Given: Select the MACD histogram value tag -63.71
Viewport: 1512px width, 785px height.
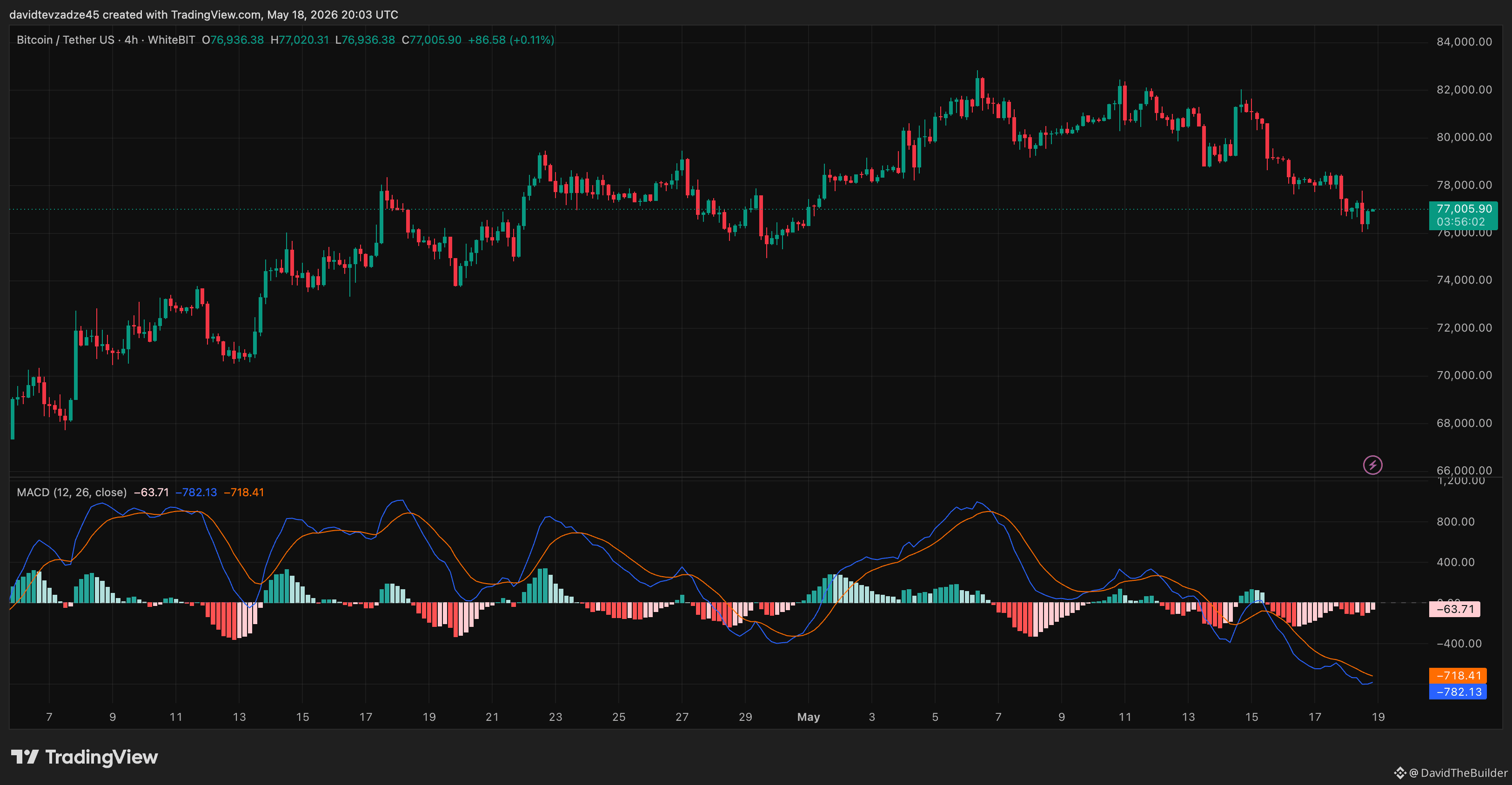Looking at the screenshot, I should click(x=1454, y=609).
